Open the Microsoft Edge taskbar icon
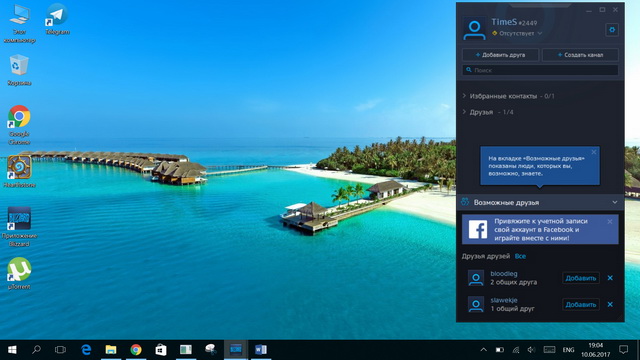 point(86,350)
